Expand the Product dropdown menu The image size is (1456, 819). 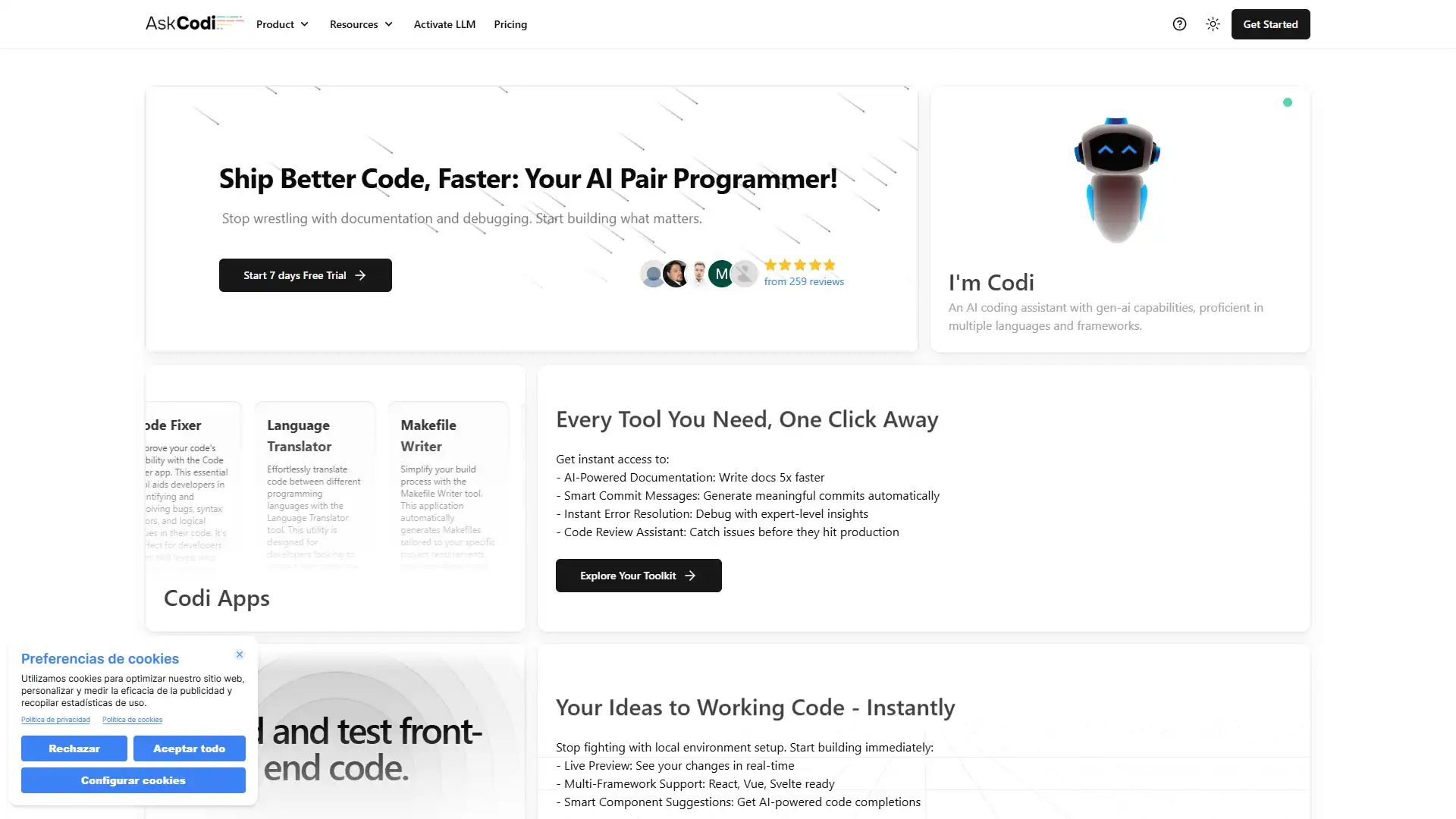282,24
